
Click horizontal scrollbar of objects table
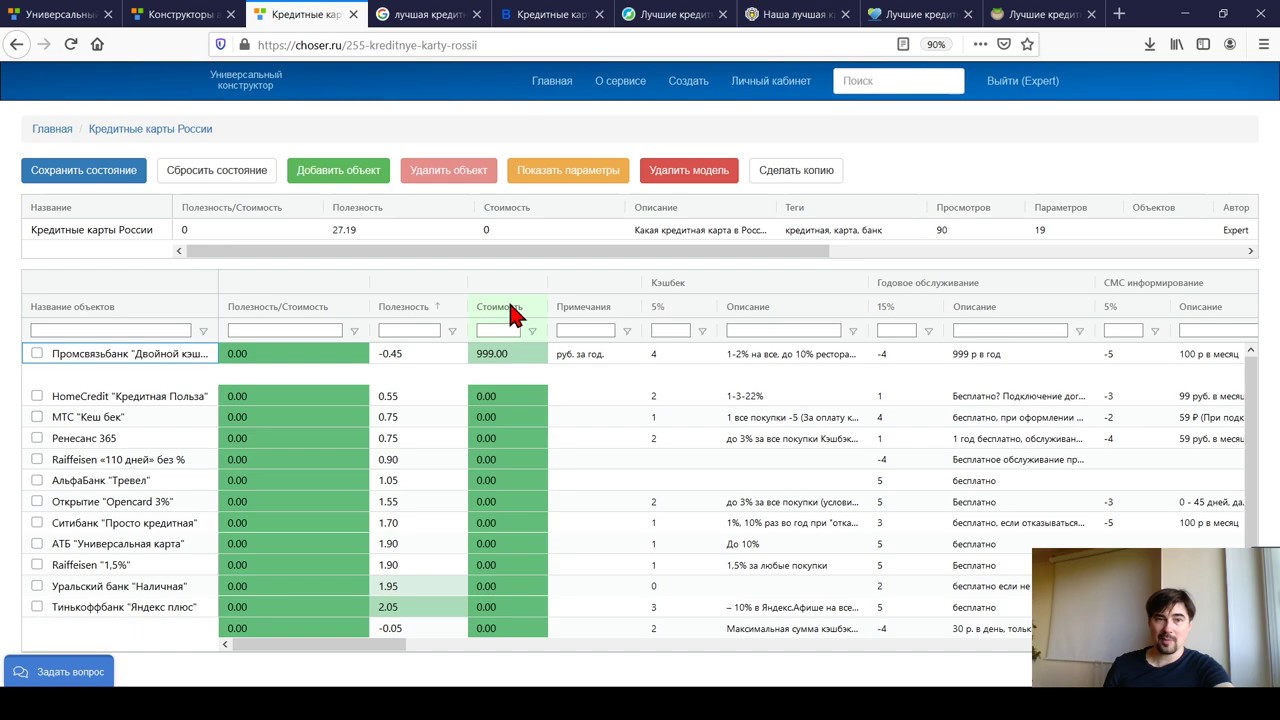pos(319,645)
